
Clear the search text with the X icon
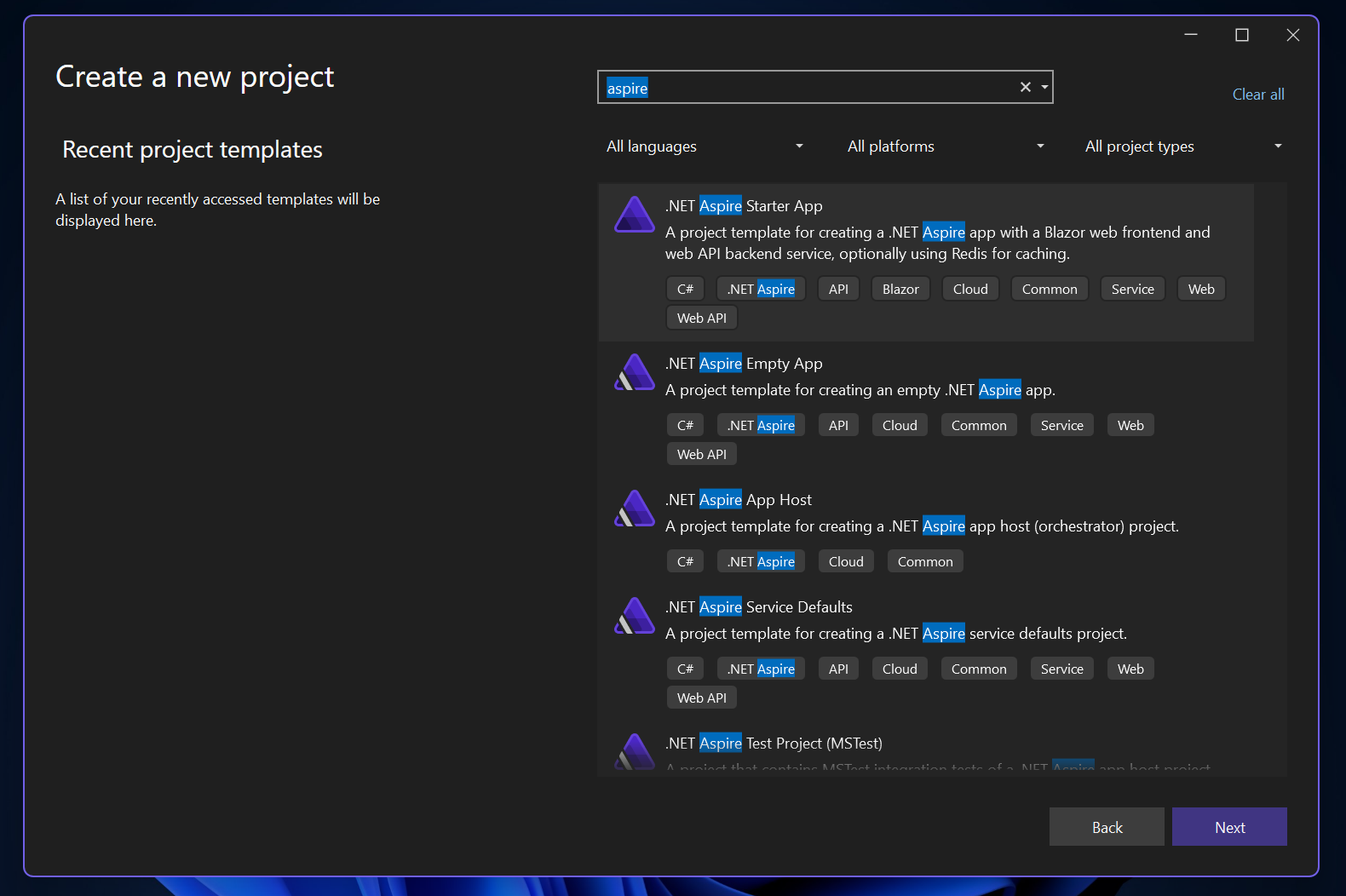[x=1026, y=87]
